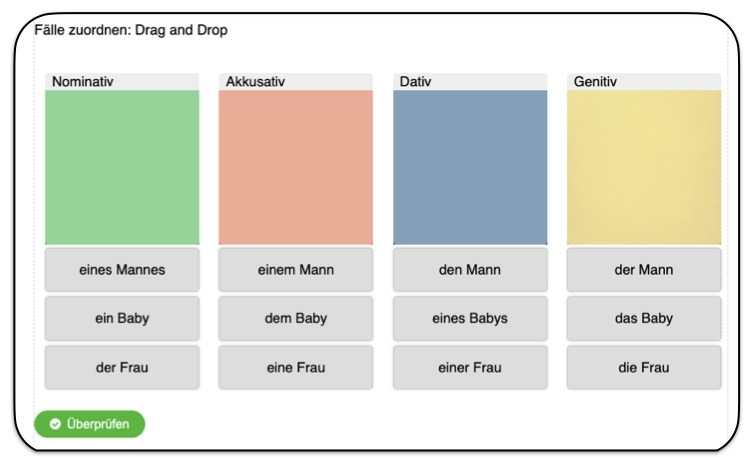
Task: Click the salmon Akkusativ drop zone
Action: pos(296,167)
